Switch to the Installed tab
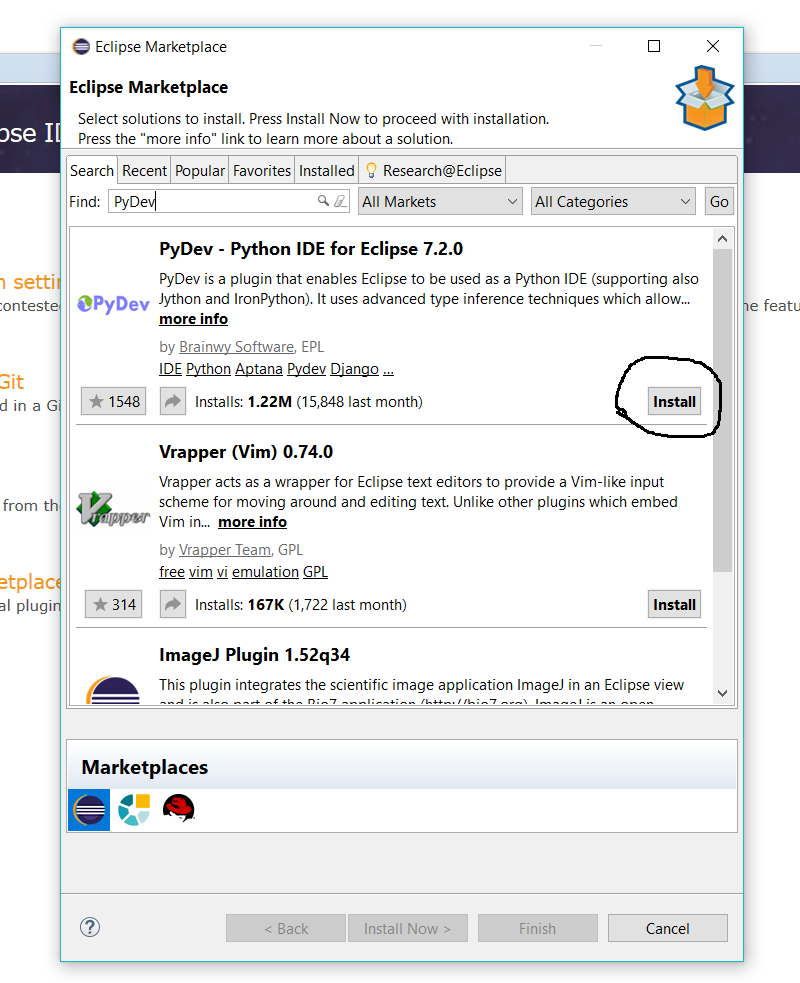 327,171
